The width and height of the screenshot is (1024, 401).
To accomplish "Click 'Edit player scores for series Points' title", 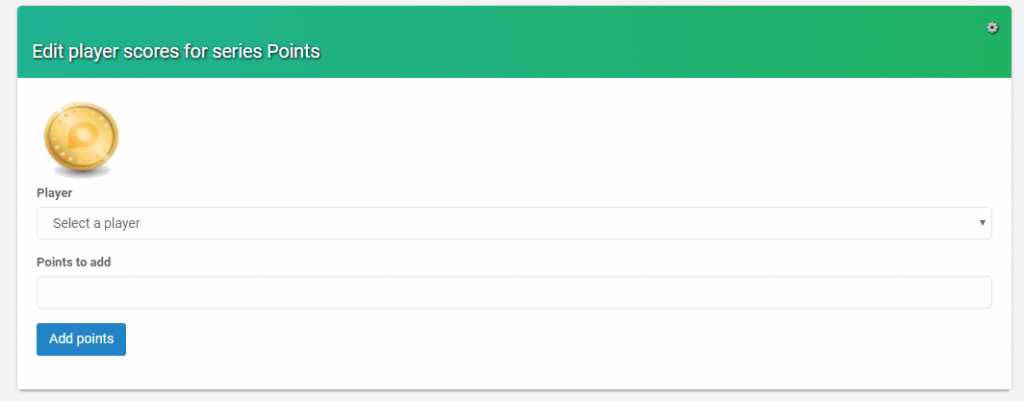I will tap(176, 51).
